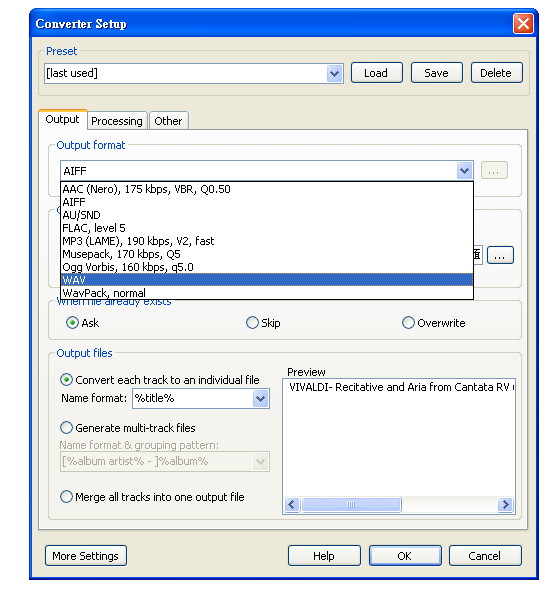The width and height of the screenshot is (559, 600).
Task: Pick FLAC, level 5 in list
Action: pyautogui.click(x=267, y=228)
